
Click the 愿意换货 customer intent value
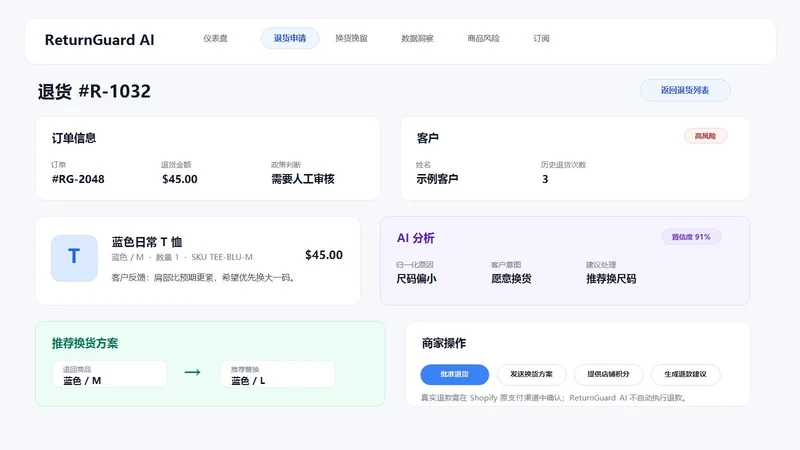[511, 279]
